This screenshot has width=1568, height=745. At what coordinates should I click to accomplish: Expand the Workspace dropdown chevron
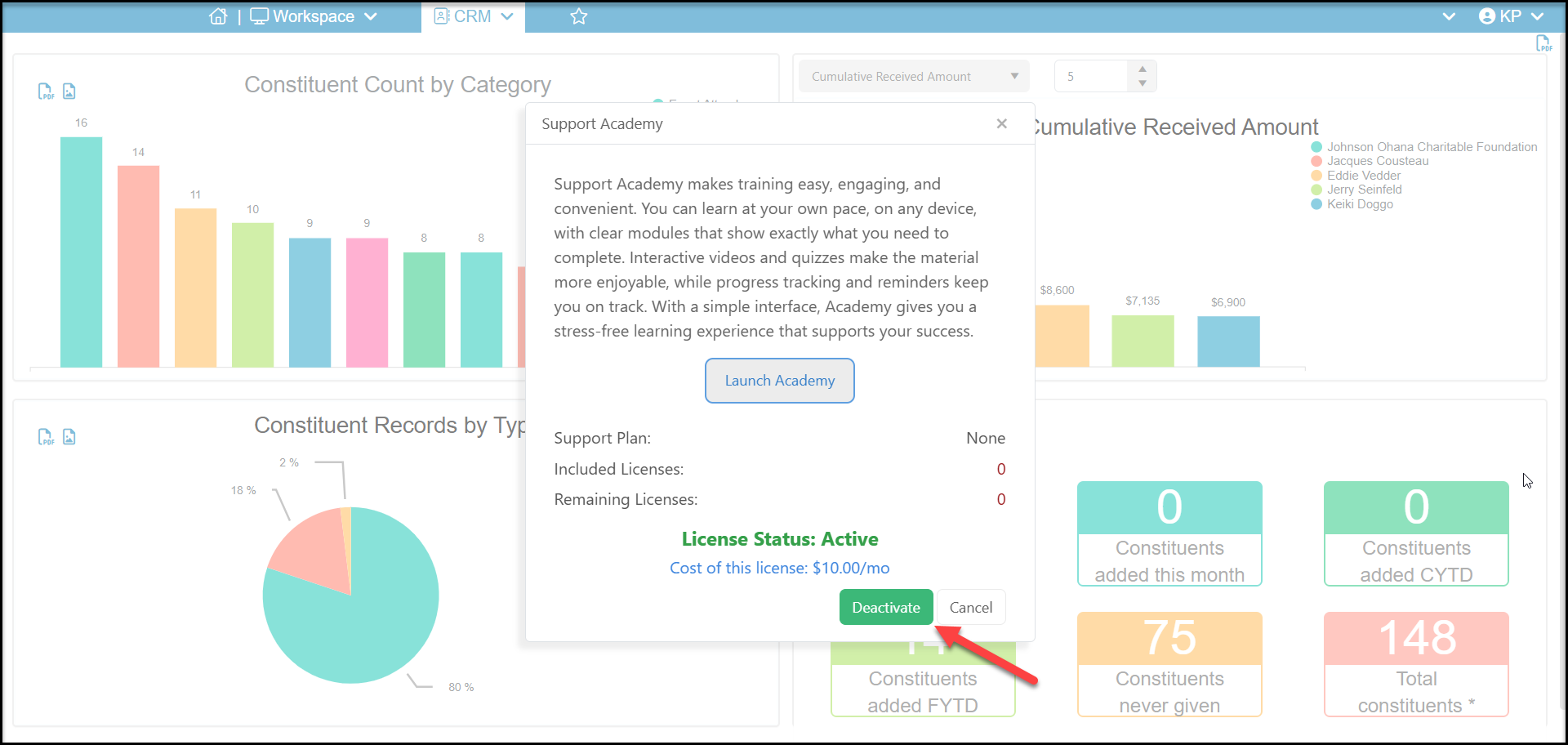[371, 16]
